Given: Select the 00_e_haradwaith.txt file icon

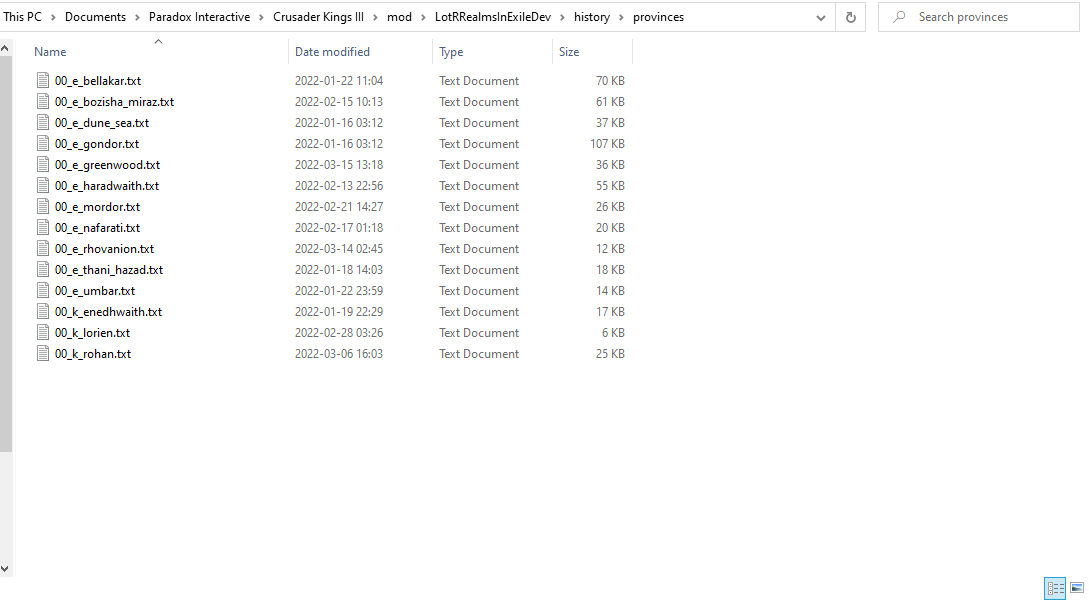Looking at the screenshot, I should (43, 185).
